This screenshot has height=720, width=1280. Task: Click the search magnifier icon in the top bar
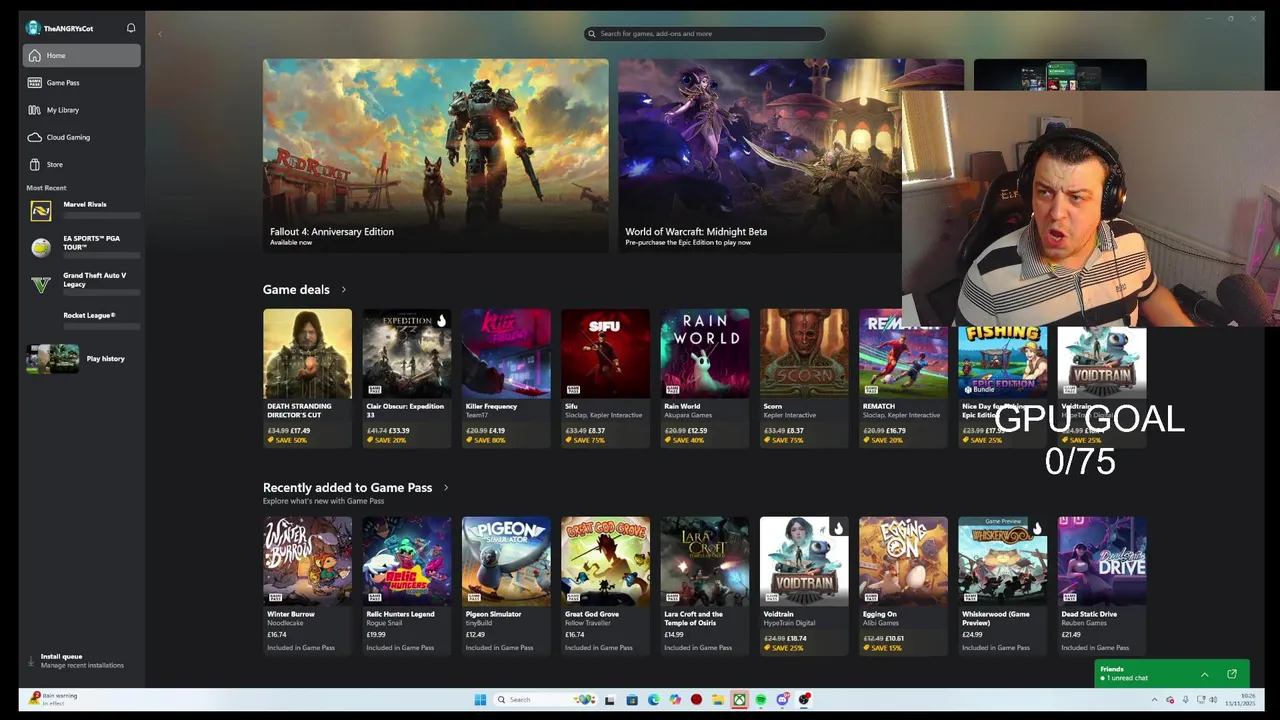coord(592,34)
